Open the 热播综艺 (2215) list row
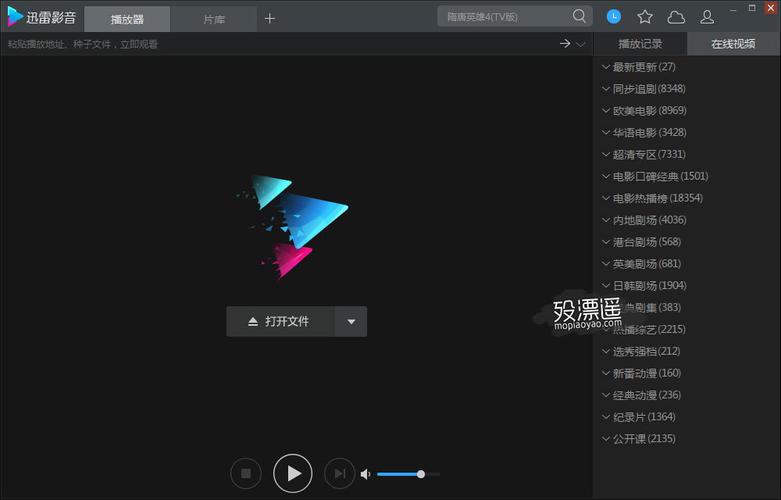The image size is (781, 500). click(x=687, y=329)
